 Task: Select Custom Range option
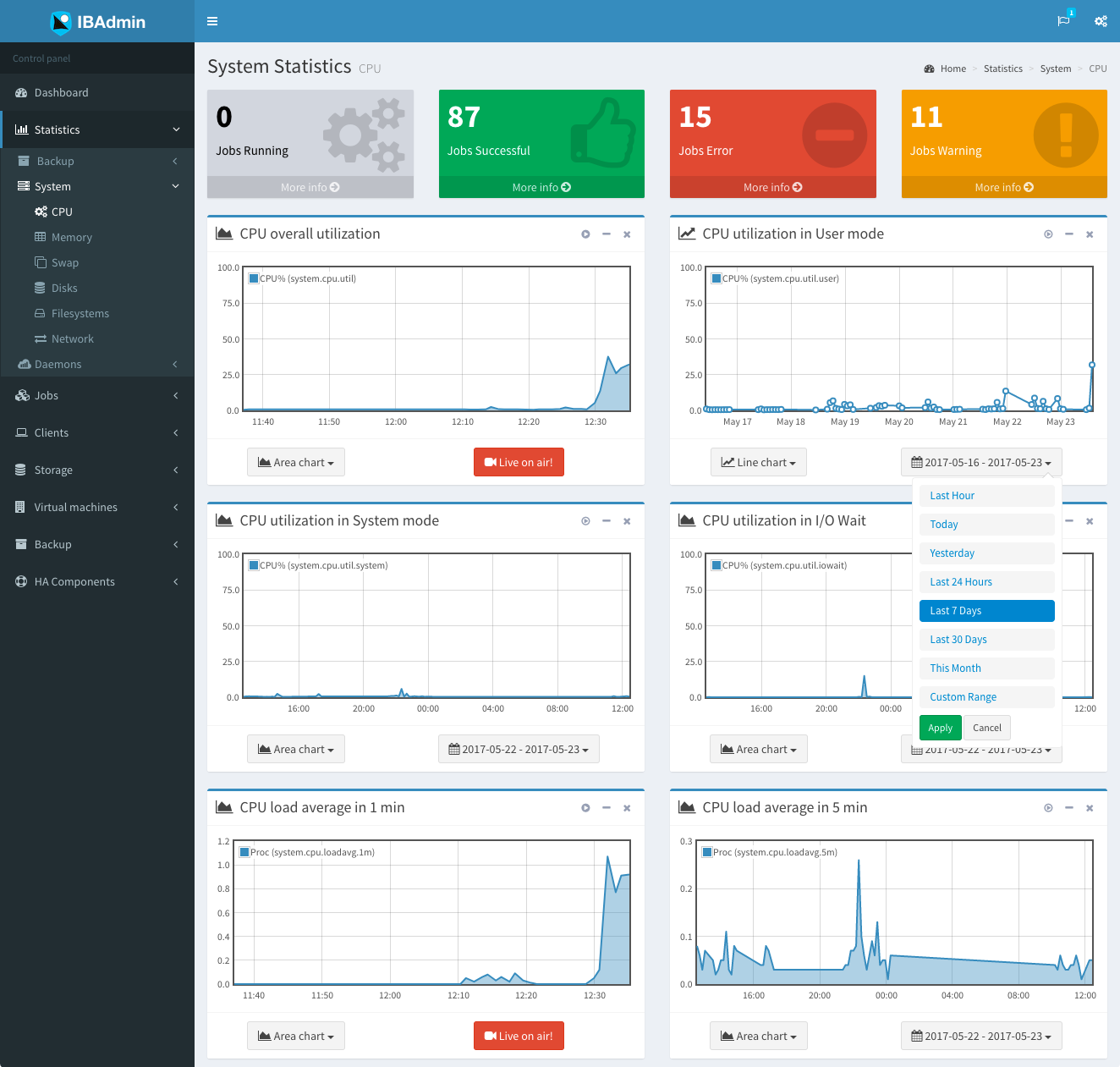[x=987, y=697]
